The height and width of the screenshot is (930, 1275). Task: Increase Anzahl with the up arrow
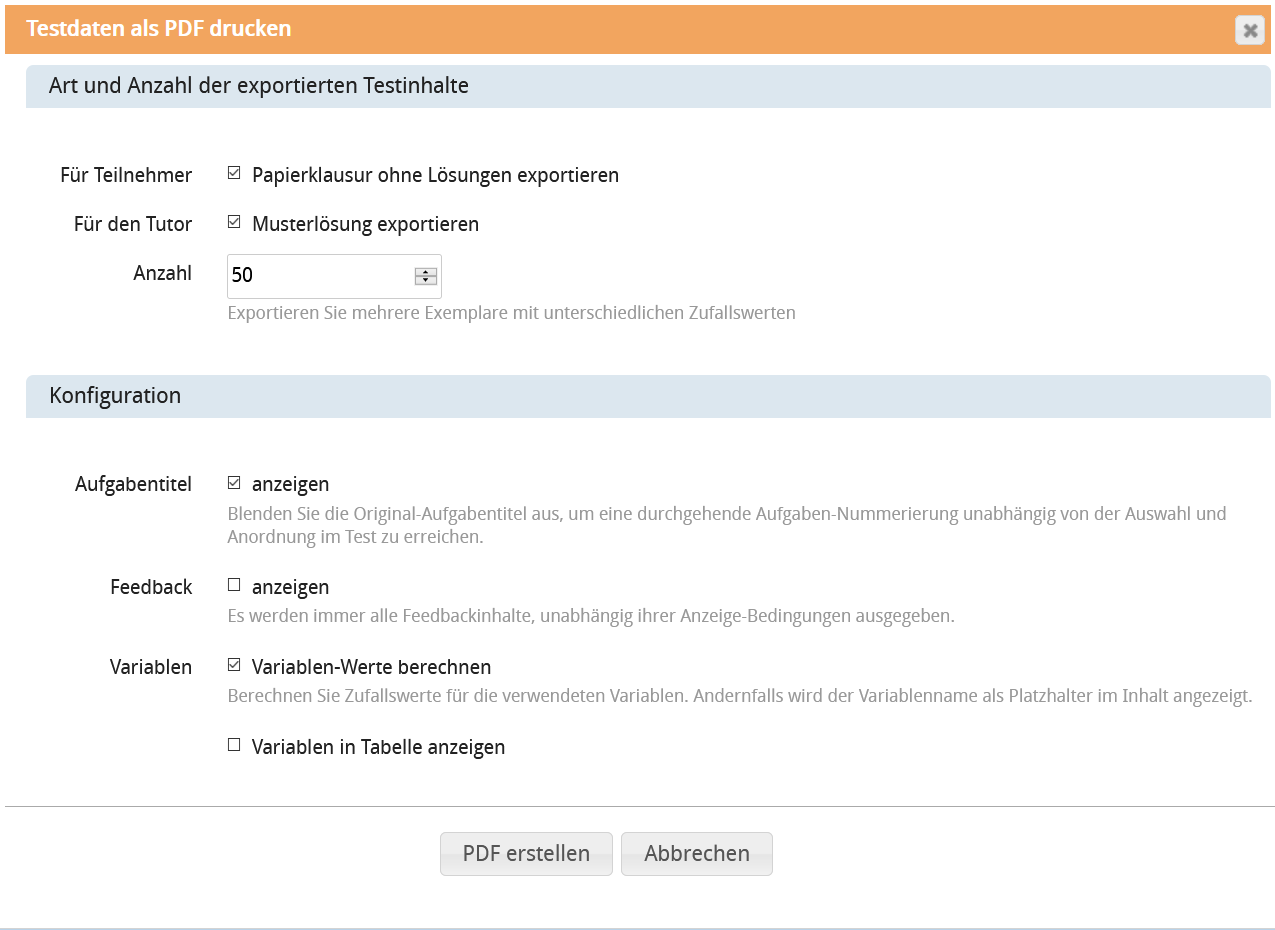pos(426,272)
